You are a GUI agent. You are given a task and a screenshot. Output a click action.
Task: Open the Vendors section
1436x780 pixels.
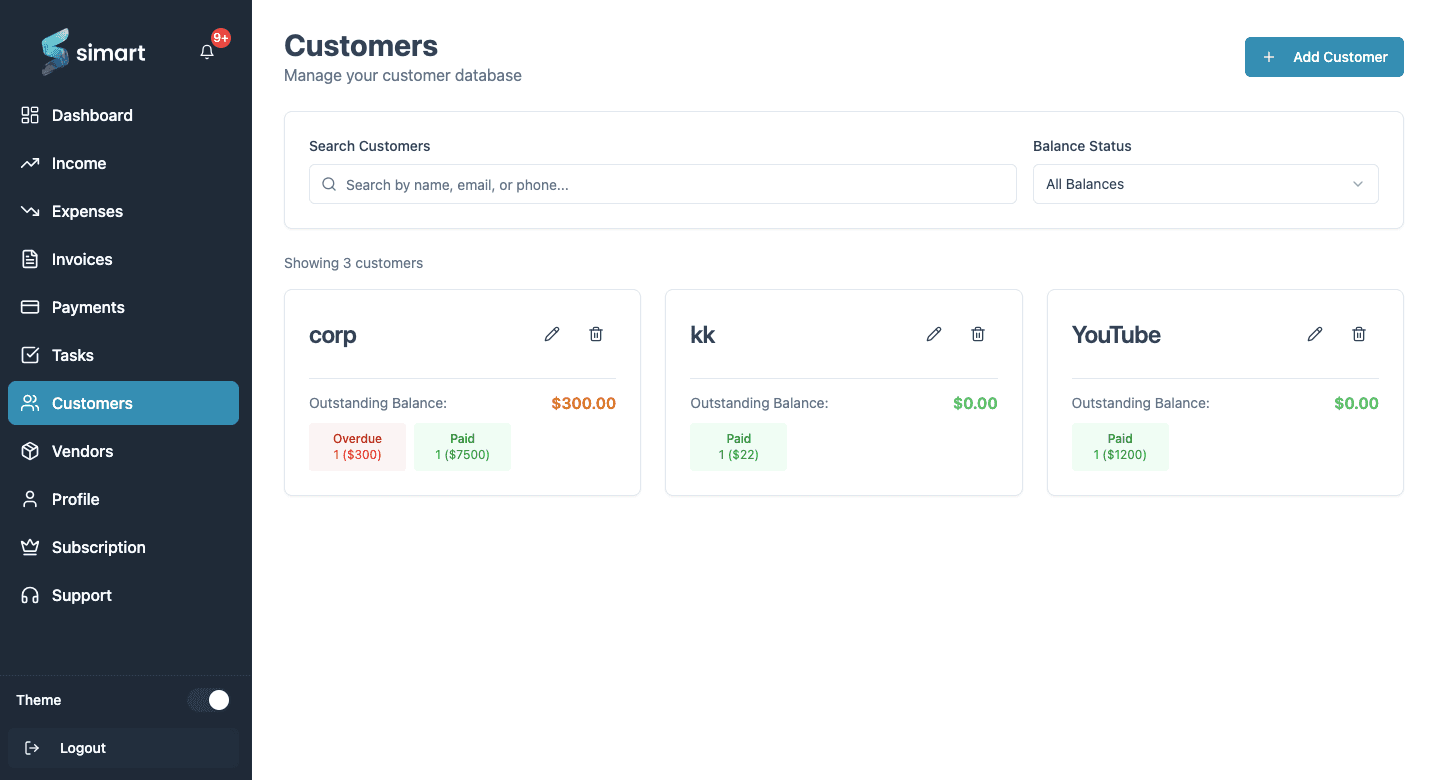click(x=81, y=451)
